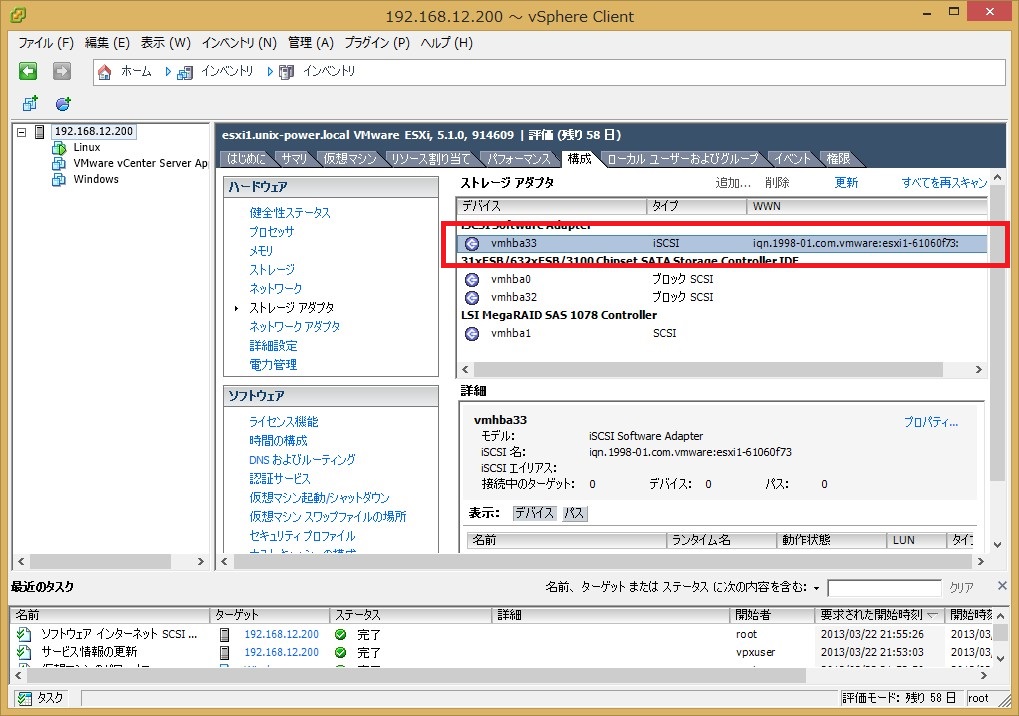Open the 電力管理 hardware link
Viewport: 1019px width, 716px height.
(x=273, y=365)
